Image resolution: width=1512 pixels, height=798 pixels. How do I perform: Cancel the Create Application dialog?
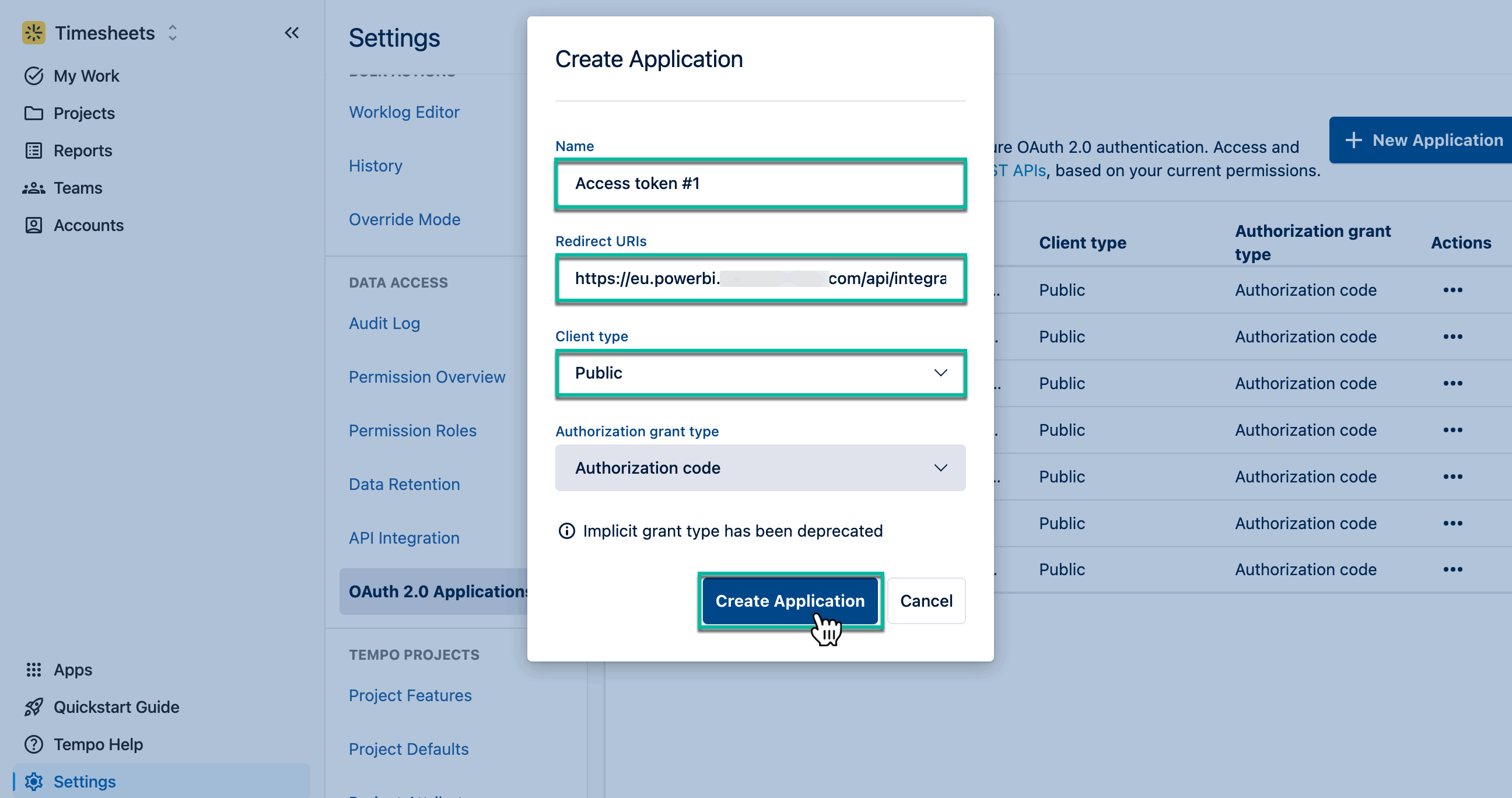(x=926, y=600)
